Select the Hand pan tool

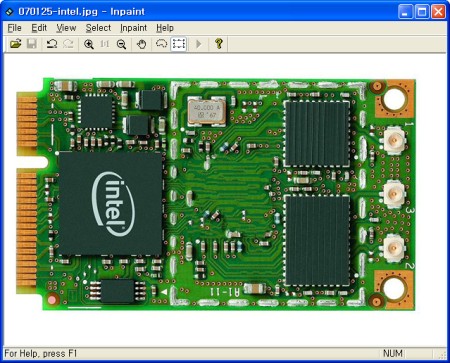pos(141,44)
